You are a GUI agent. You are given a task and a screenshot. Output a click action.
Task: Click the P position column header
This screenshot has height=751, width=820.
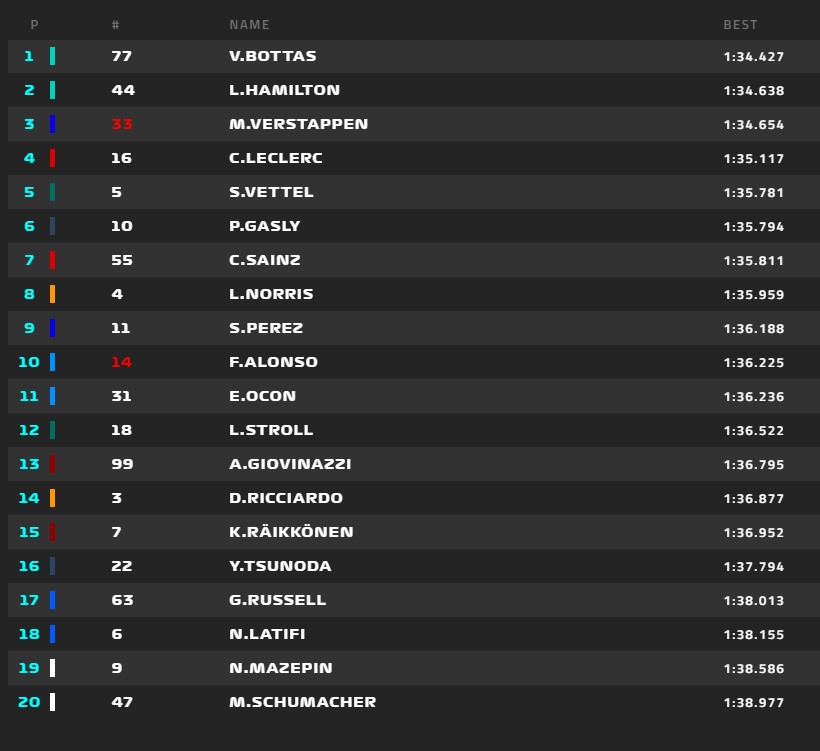[35, 25]
